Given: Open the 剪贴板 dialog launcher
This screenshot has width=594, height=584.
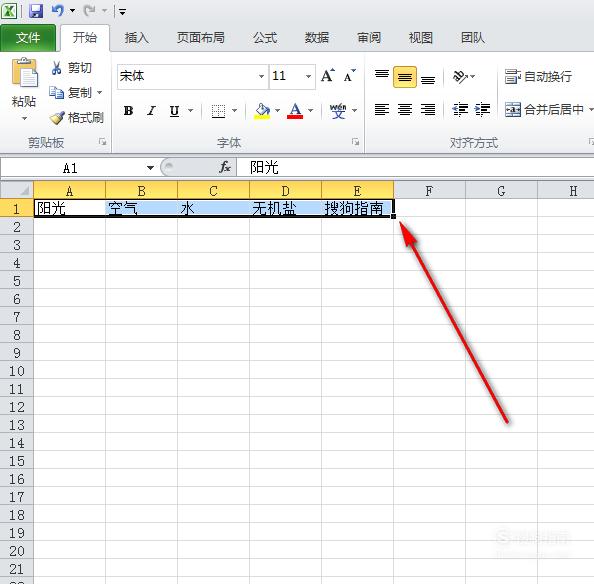Looking at the screenshot, I should click(102, 142).
